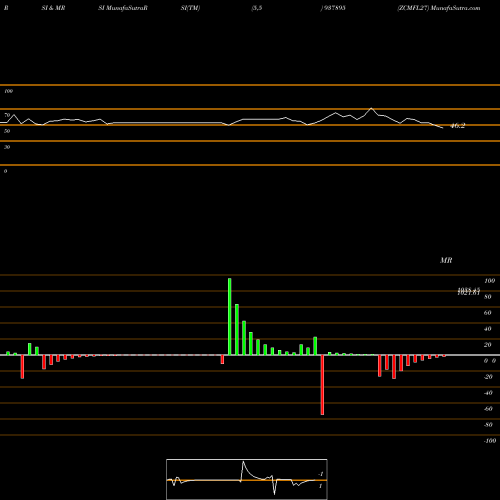
Task: Click the overlapping price value near 1021.81
Action: 469,292
